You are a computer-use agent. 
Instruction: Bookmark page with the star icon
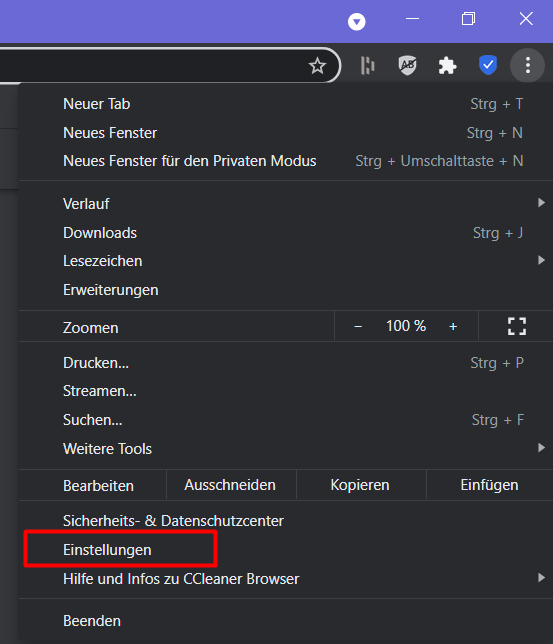[317, 66]
